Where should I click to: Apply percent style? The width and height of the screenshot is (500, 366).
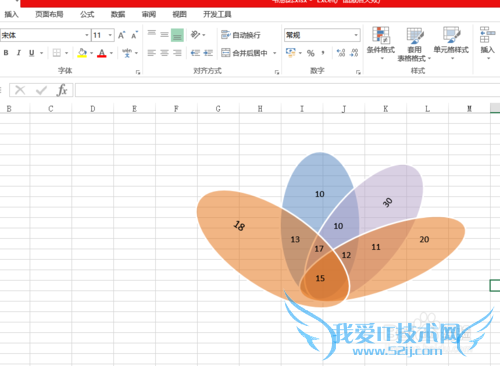[x=311, y=53]
